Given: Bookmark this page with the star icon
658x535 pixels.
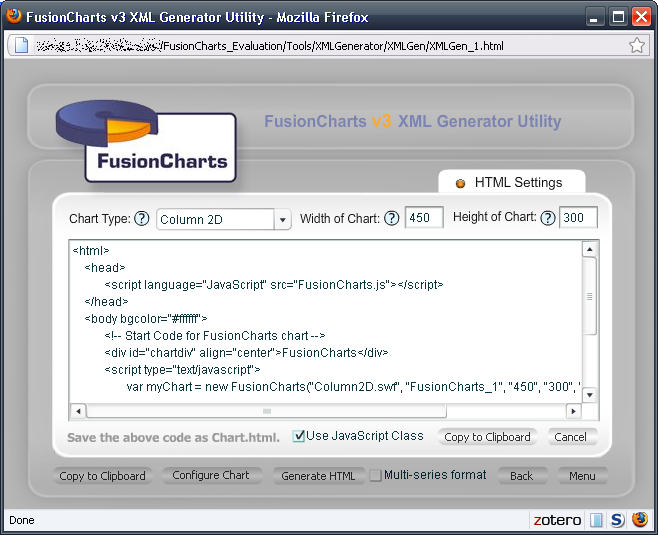Looking at the screenshot, I should click(x=636, y=45).
